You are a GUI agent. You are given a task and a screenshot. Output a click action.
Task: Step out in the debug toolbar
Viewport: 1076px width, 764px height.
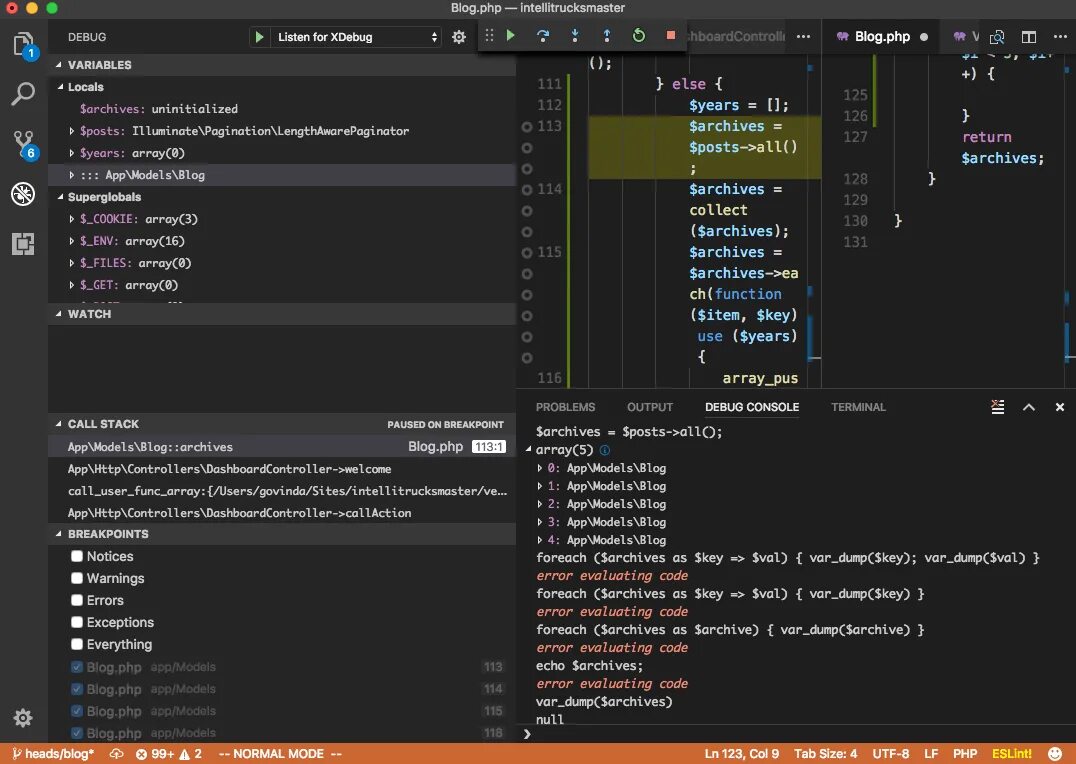(x=607, y=36)
